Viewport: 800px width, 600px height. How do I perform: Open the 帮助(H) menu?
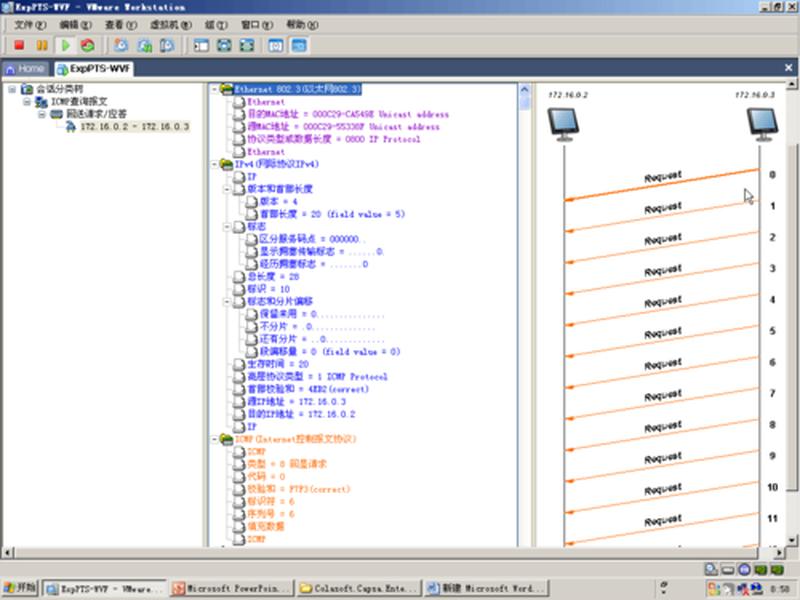[x=302, y=24]
